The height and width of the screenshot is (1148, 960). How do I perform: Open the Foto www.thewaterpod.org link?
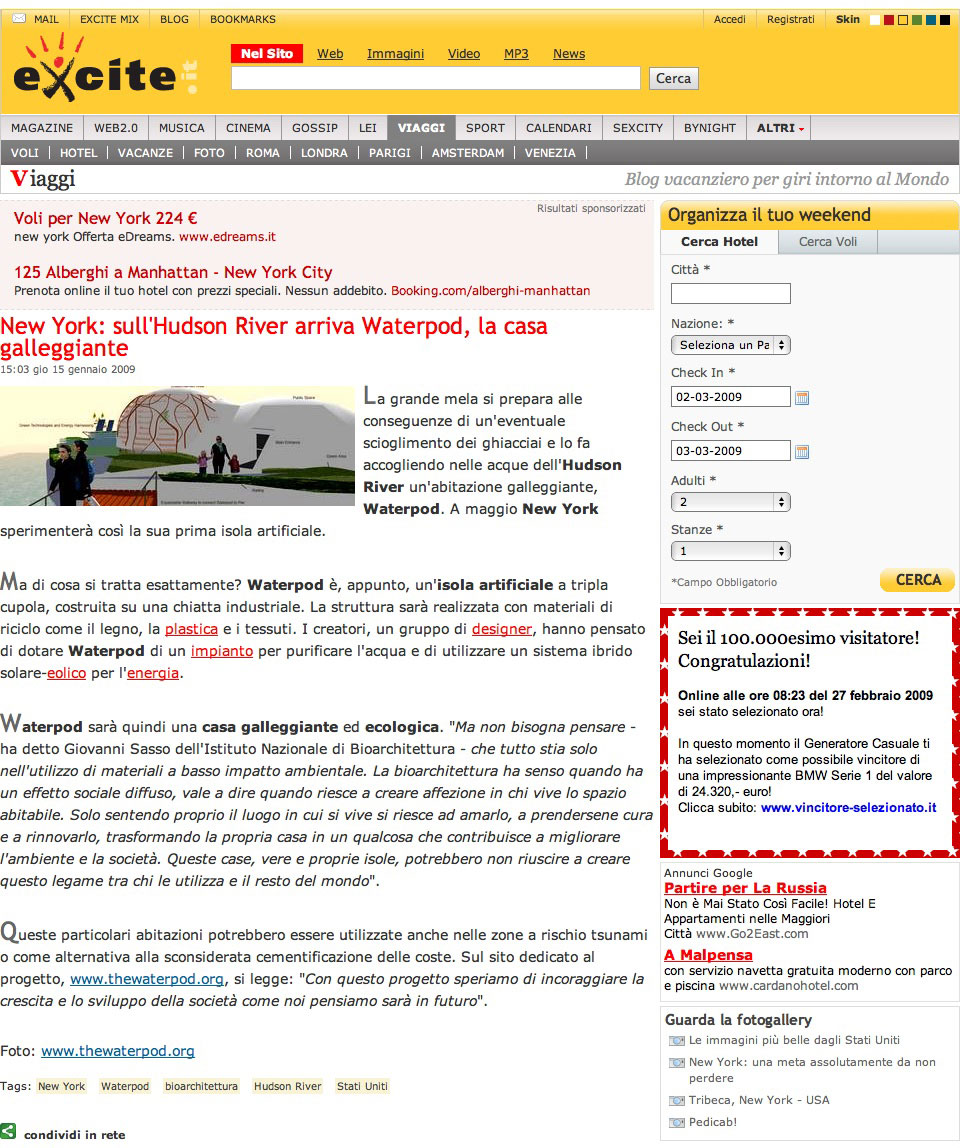[x=118, y=1051]
